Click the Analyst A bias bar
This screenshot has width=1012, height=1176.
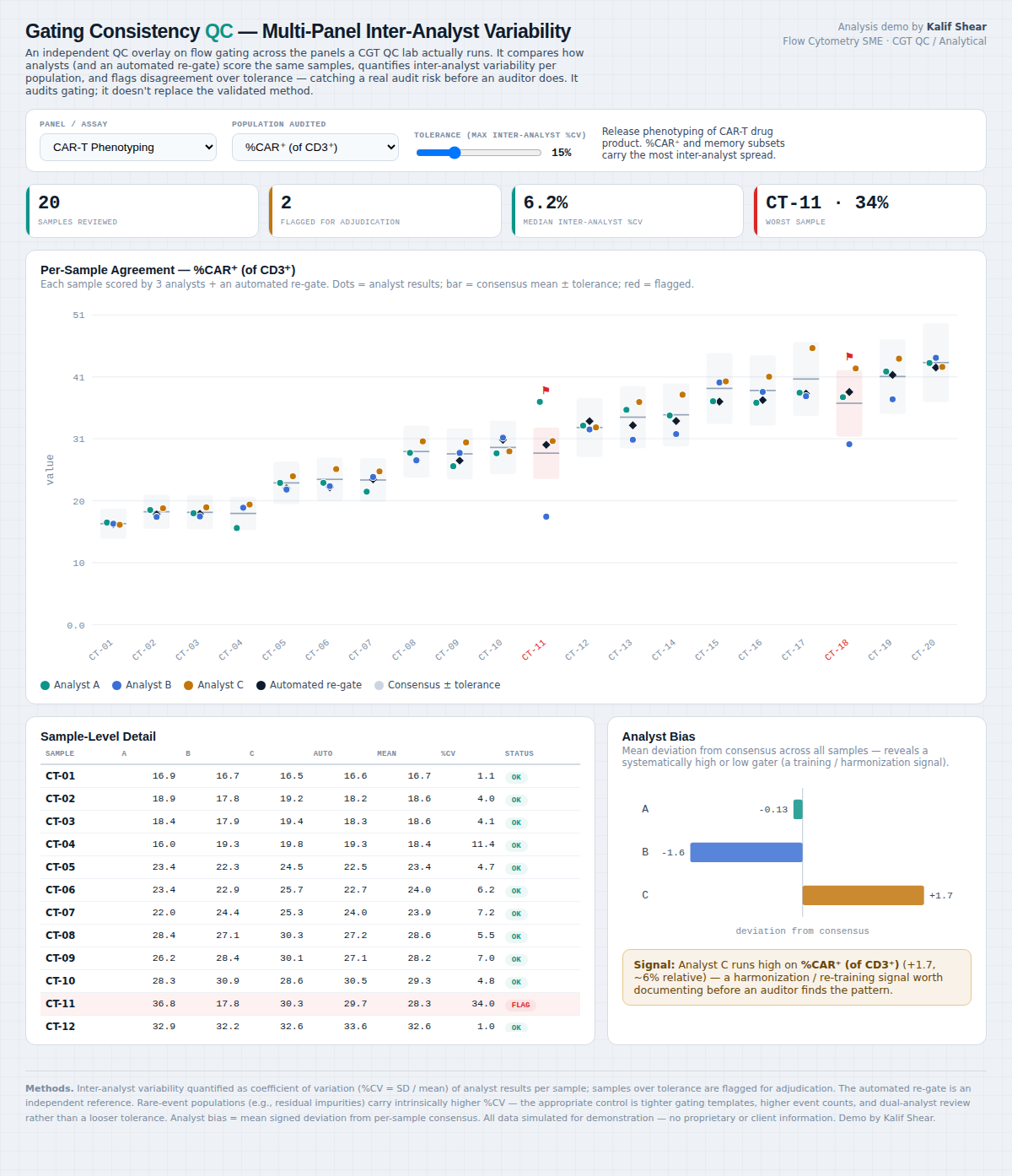(798, 809)
